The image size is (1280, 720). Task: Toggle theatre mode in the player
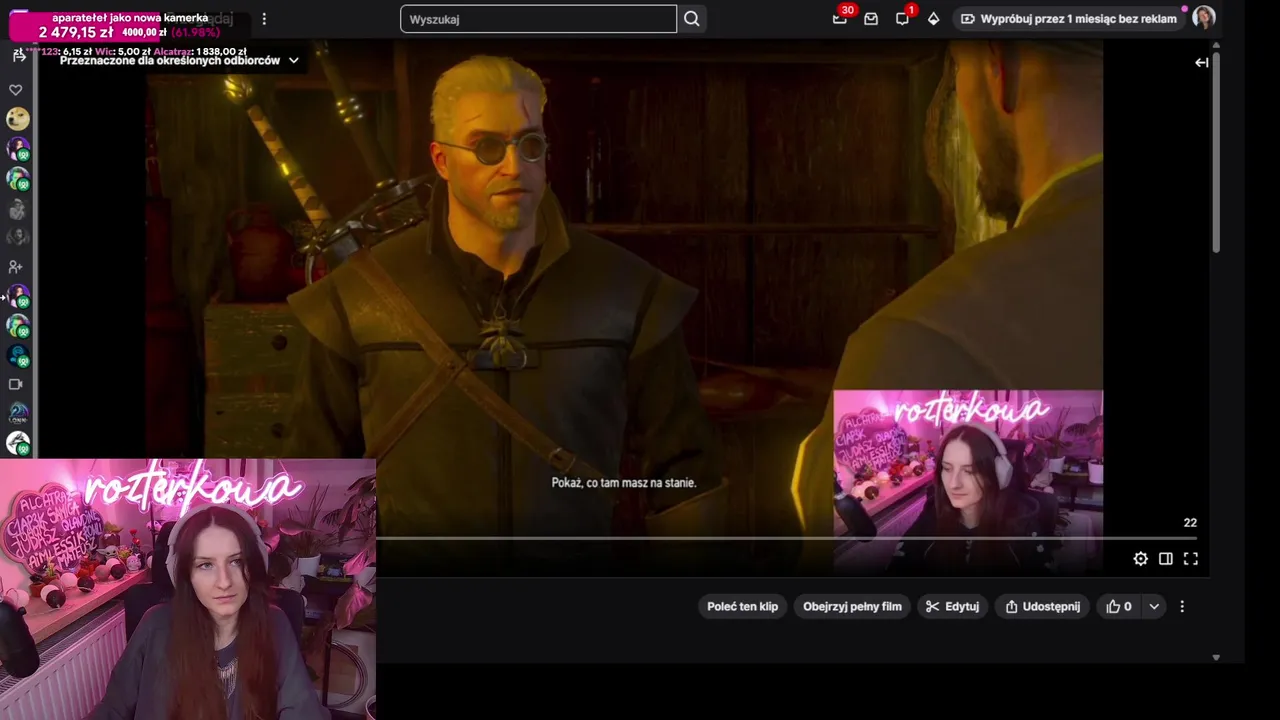tap(1166, 559)
